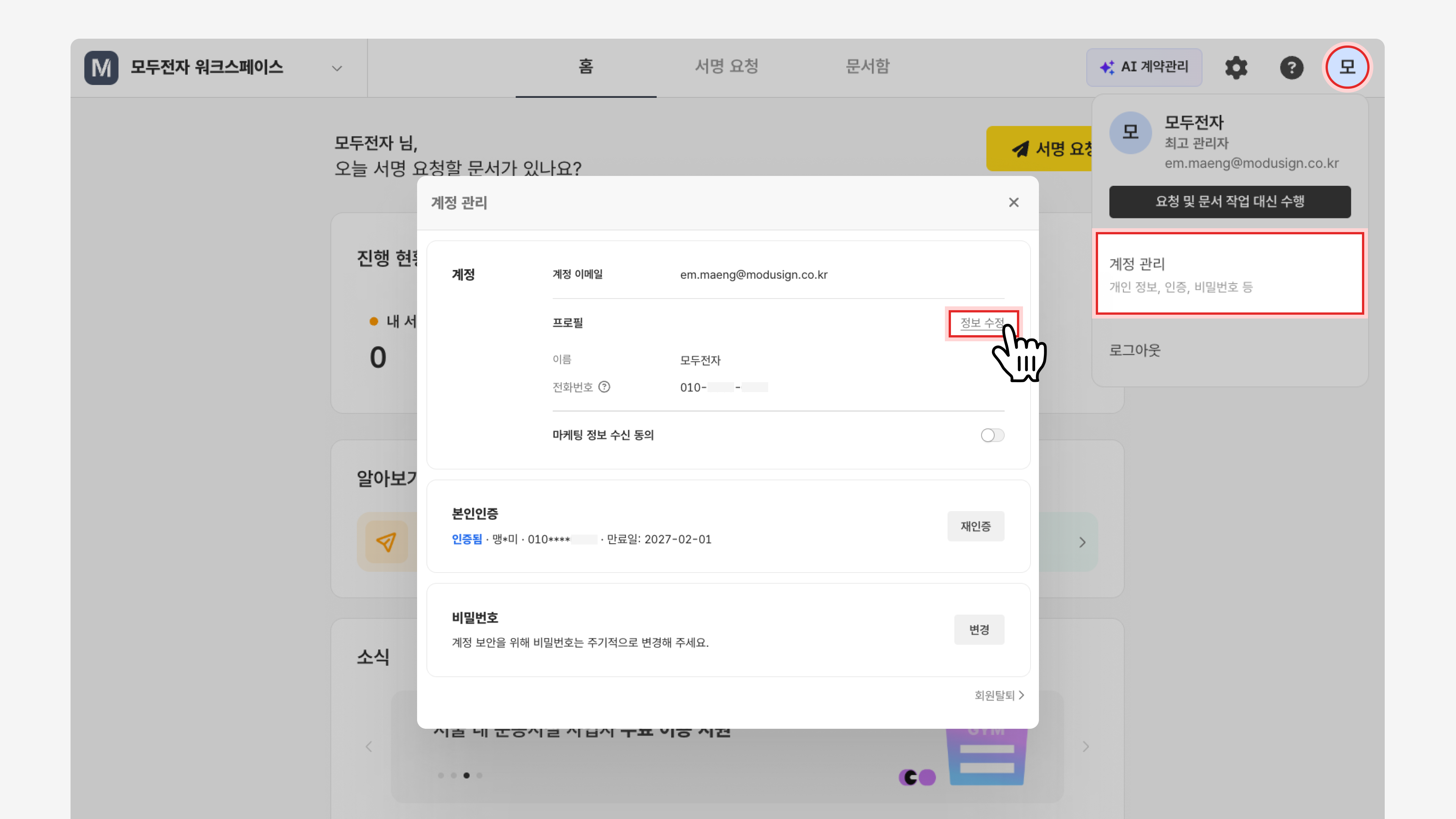
Task: Open the help question mark icon
Action: click(x=1291, y=68)
